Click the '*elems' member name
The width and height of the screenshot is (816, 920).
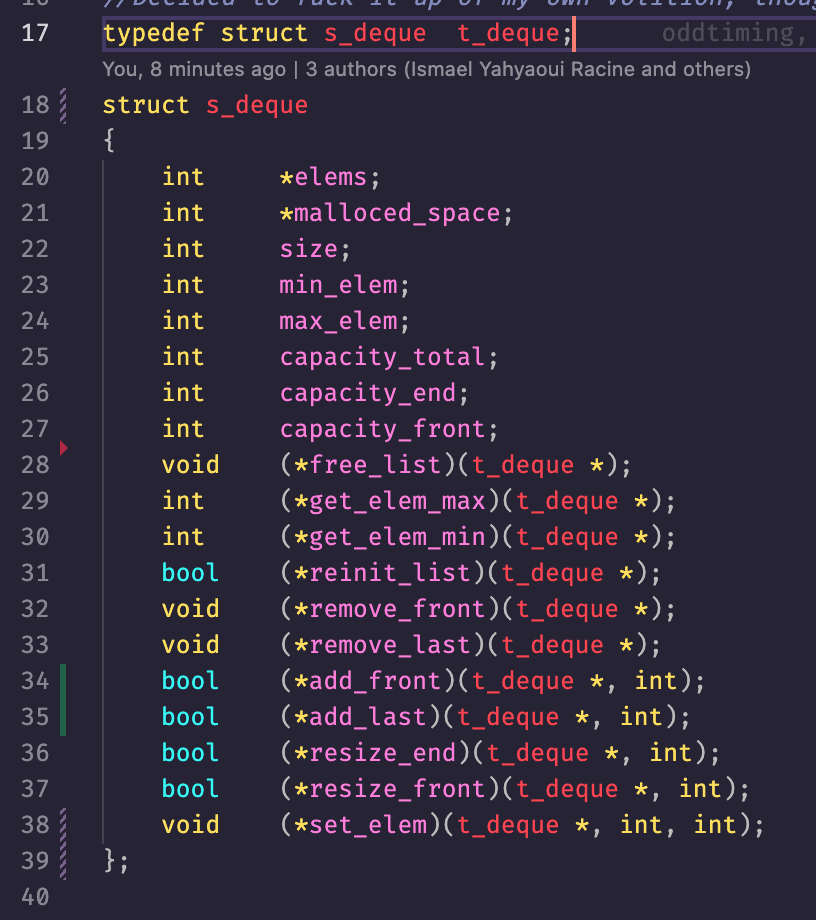tap(323, 177)
